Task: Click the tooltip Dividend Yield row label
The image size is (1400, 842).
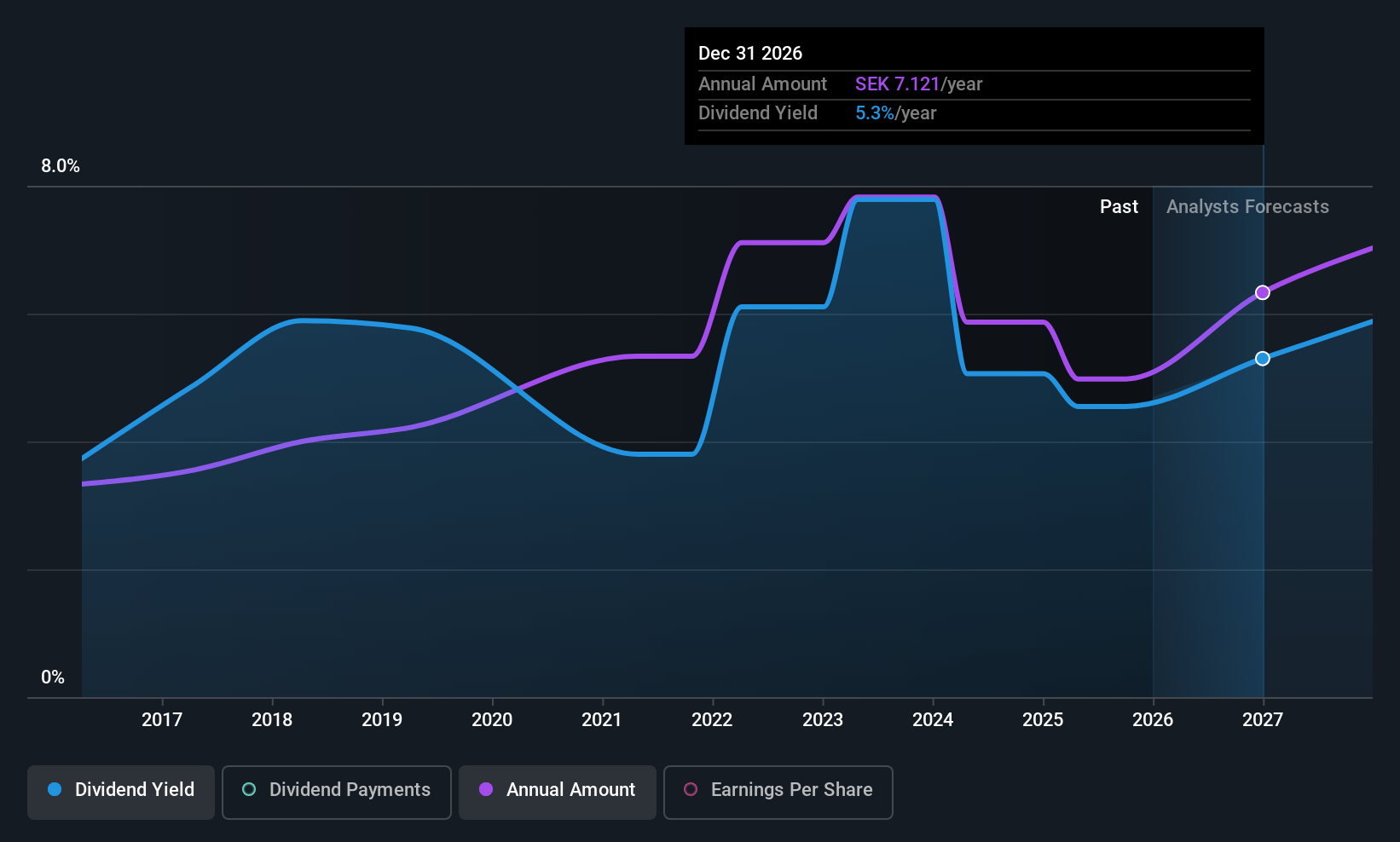Action: [x=758, y=113]
